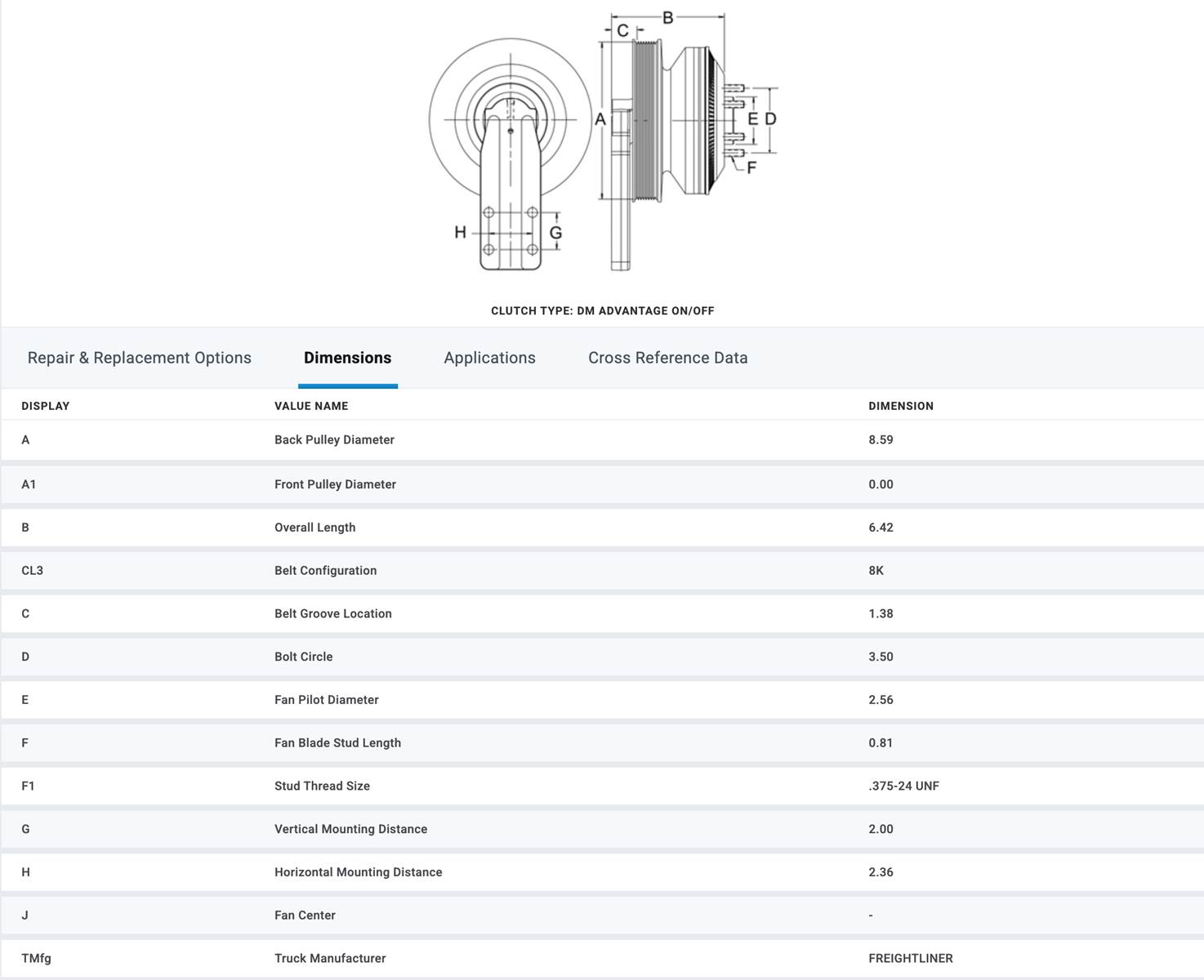Click the FREIGHTLINER truck manufacturer value
The image size is (1204, 980).
pyautogui.click(x=910, y=959)
